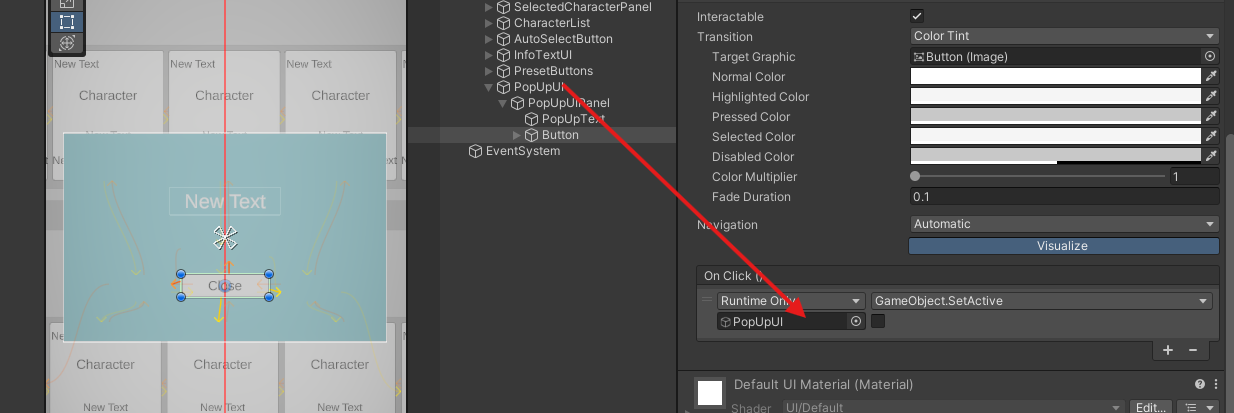The width and height of the screenshot is (1234, 413).
Task: Toggle the Interactable checkbox
Action: tap(917, 16)
